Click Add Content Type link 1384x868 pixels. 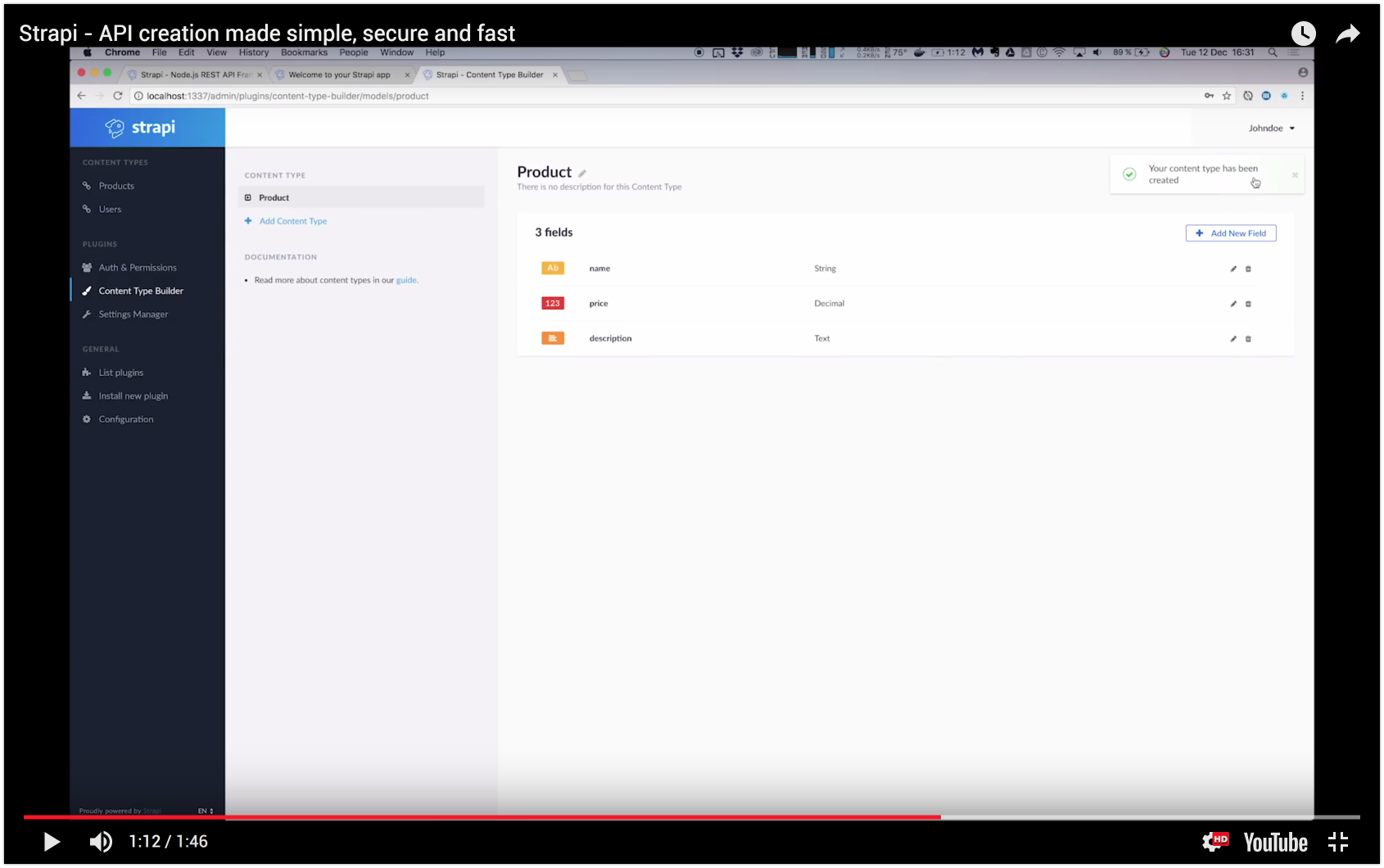(x=292, y=221)
